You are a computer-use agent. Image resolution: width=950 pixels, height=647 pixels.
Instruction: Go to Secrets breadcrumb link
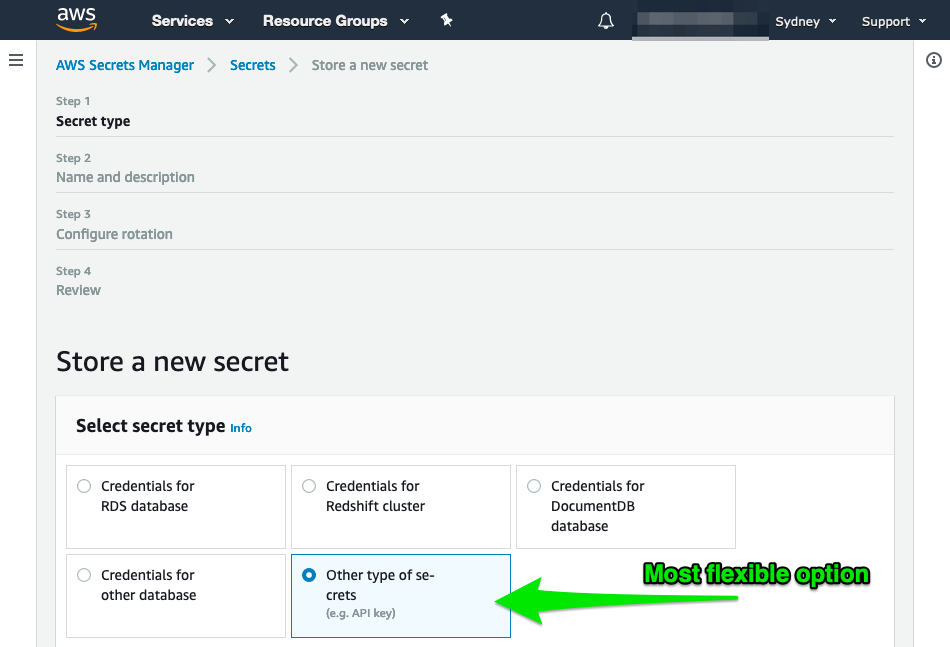(x=253, y=65)
